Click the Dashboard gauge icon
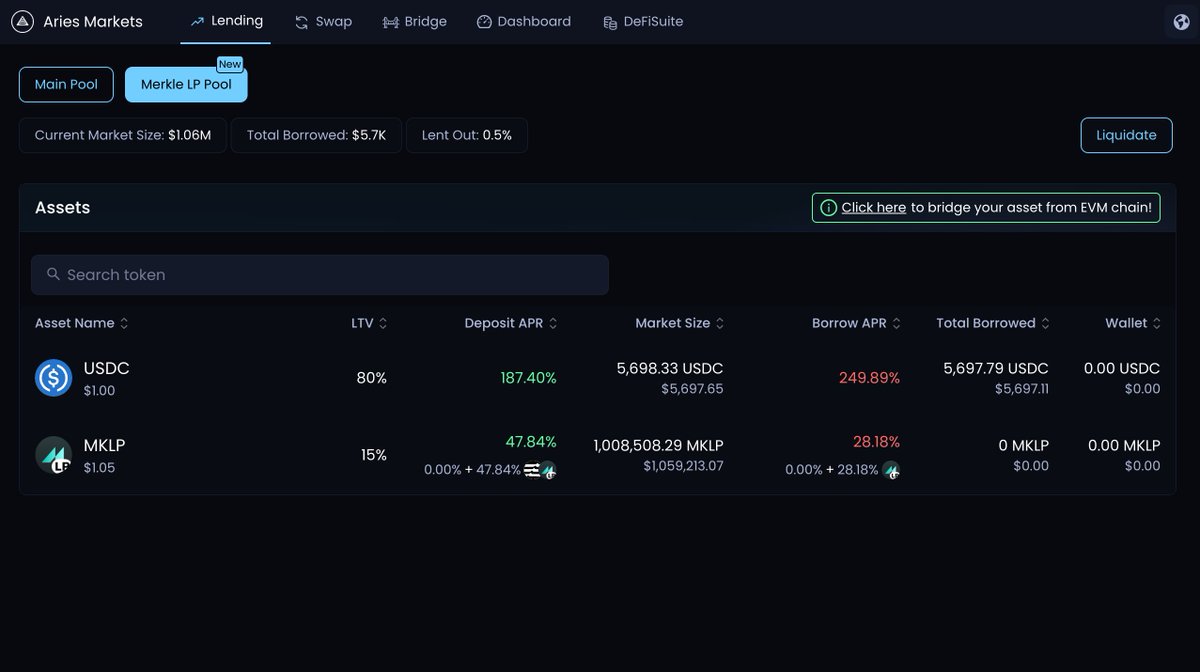1200x672 pixels. point(484,22)
